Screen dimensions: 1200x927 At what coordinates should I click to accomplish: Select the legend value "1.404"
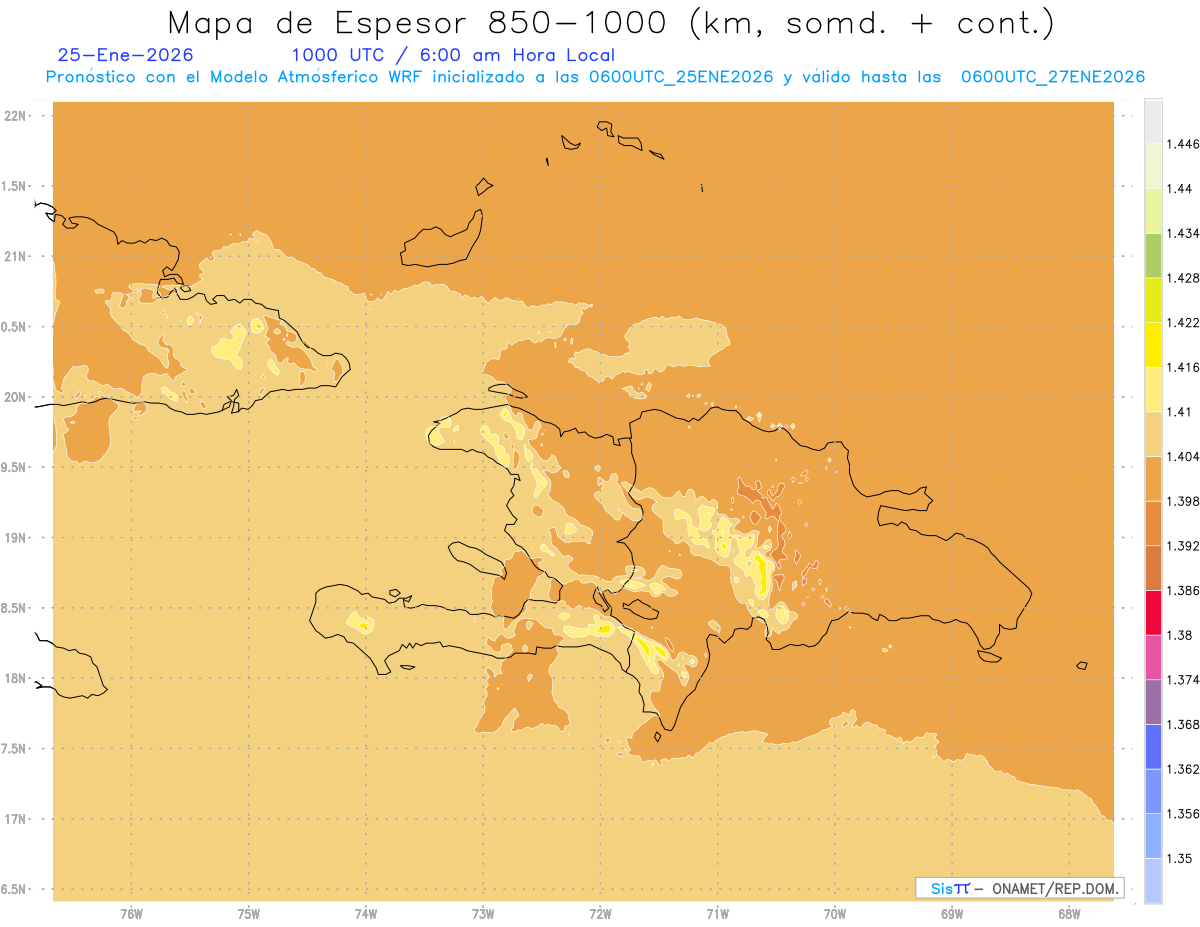click(x=1183, y=456)
